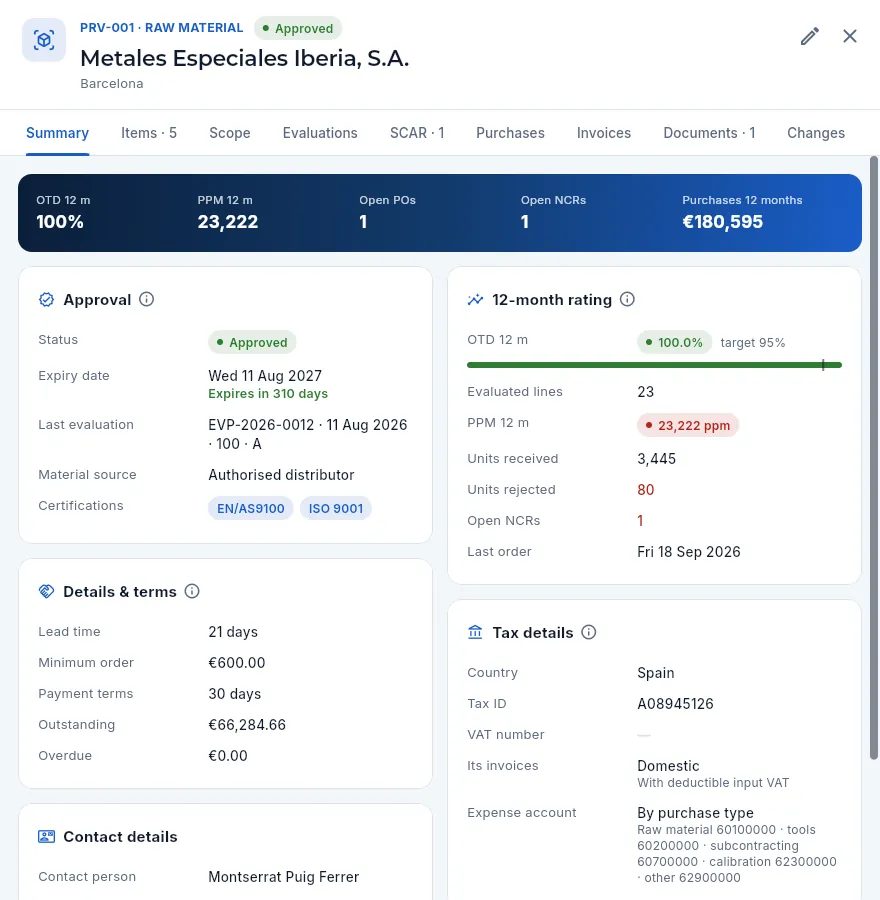
Task: Click the pencil edit icon
Action: [809, 36]
